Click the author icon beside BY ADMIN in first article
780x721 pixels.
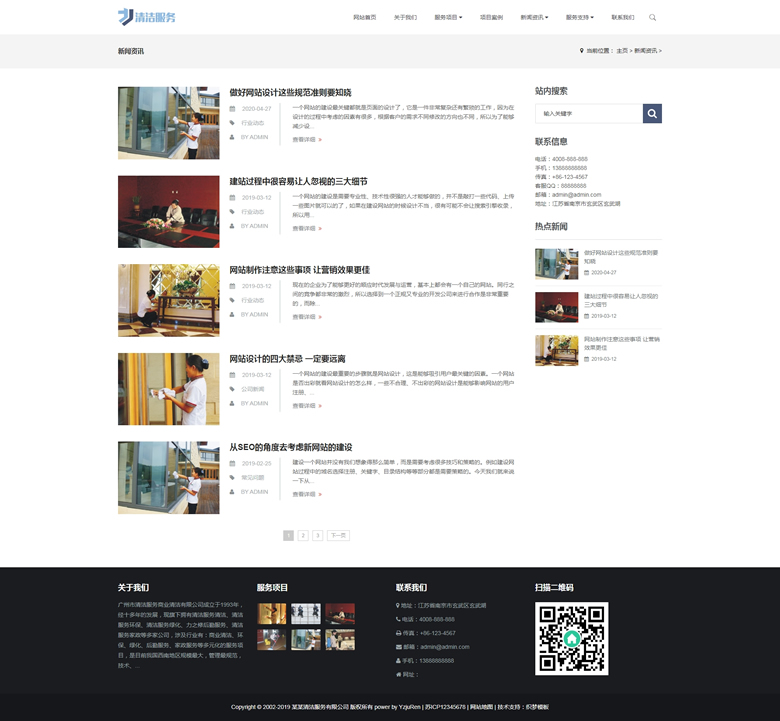point(232,137)
